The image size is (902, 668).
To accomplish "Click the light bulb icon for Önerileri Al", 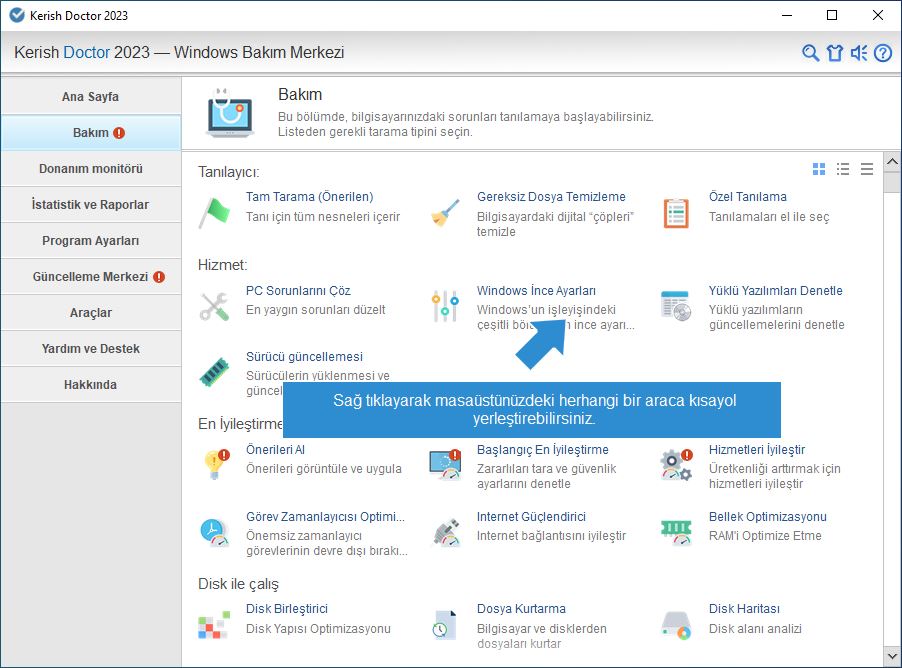I will pyautogui.click(x=216, y=465).
